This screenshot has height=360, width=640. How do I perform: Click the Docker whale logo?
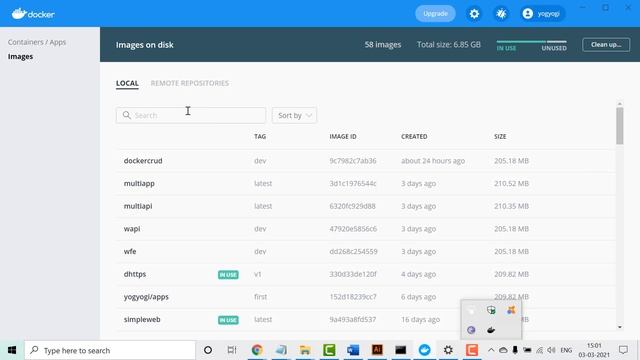33,14
